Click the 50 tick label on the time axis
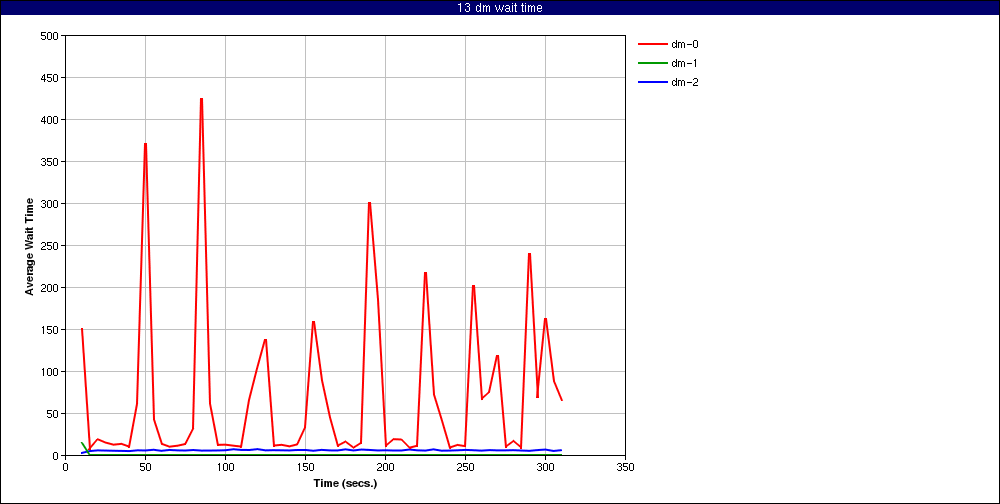Viewport: 1000px width, 504px height. point(145,467)
